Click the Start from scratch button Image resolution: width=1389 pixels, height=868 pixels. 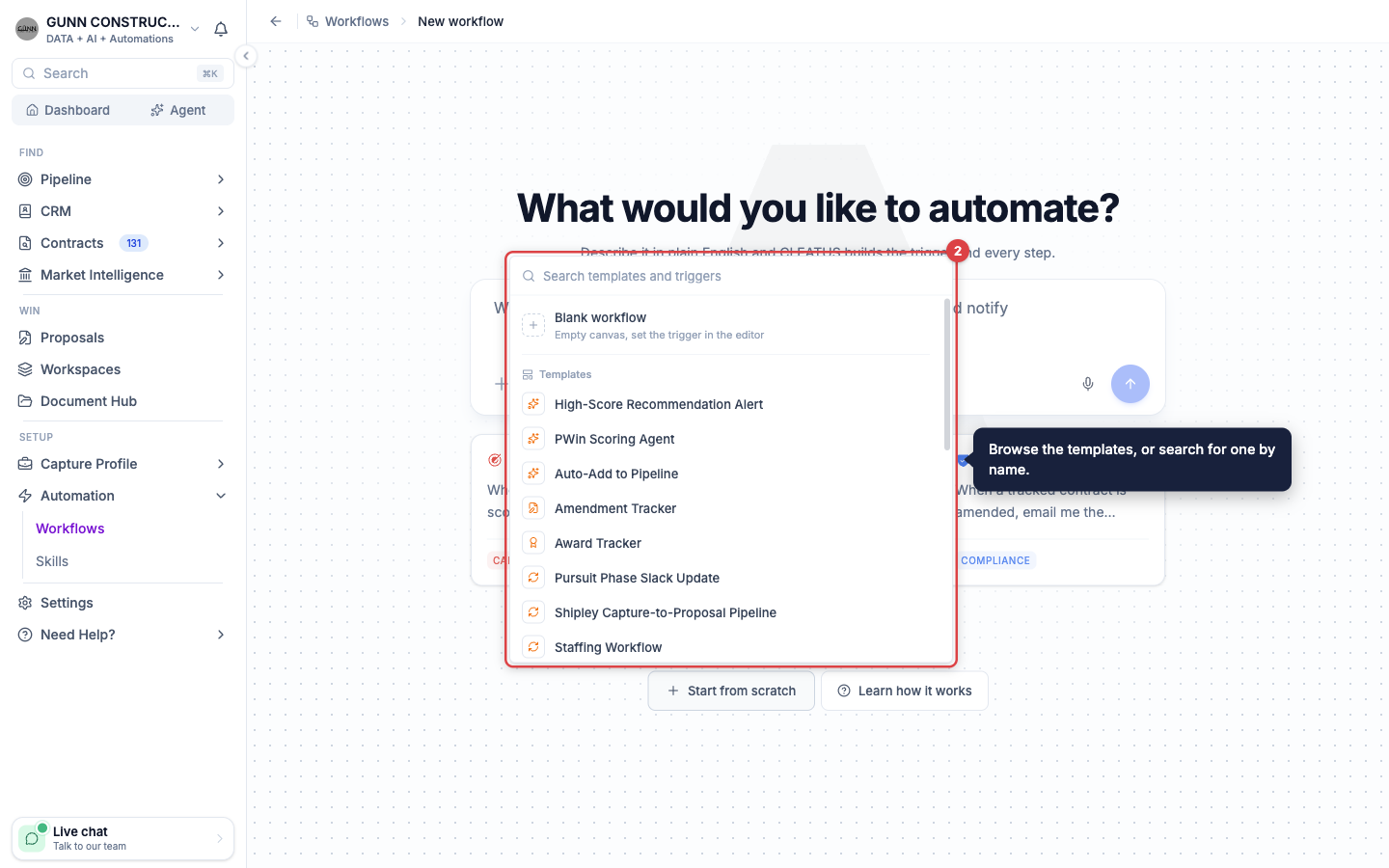coord(731,691)
